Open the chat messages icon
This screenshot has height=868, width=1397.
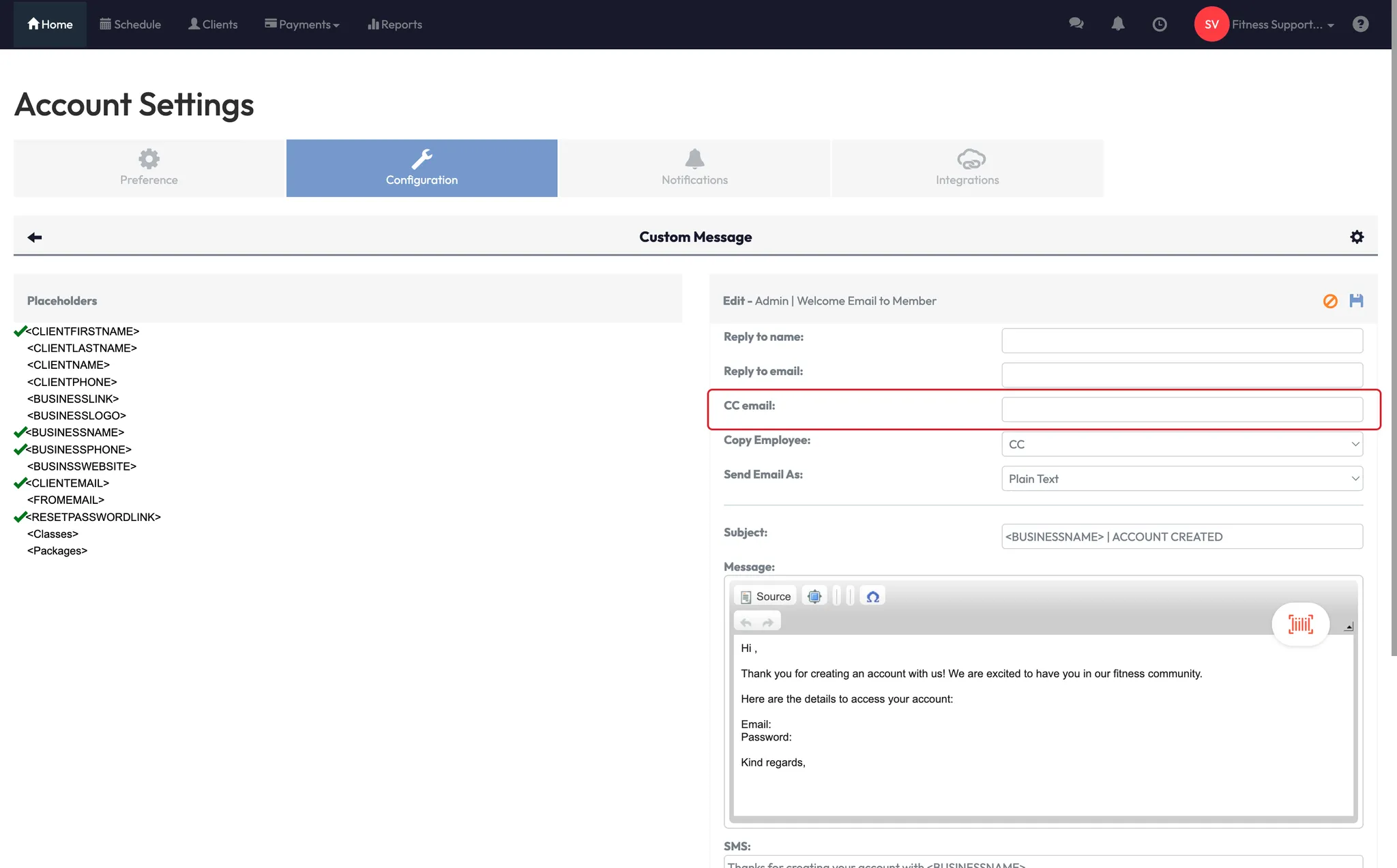point(1076,24)
